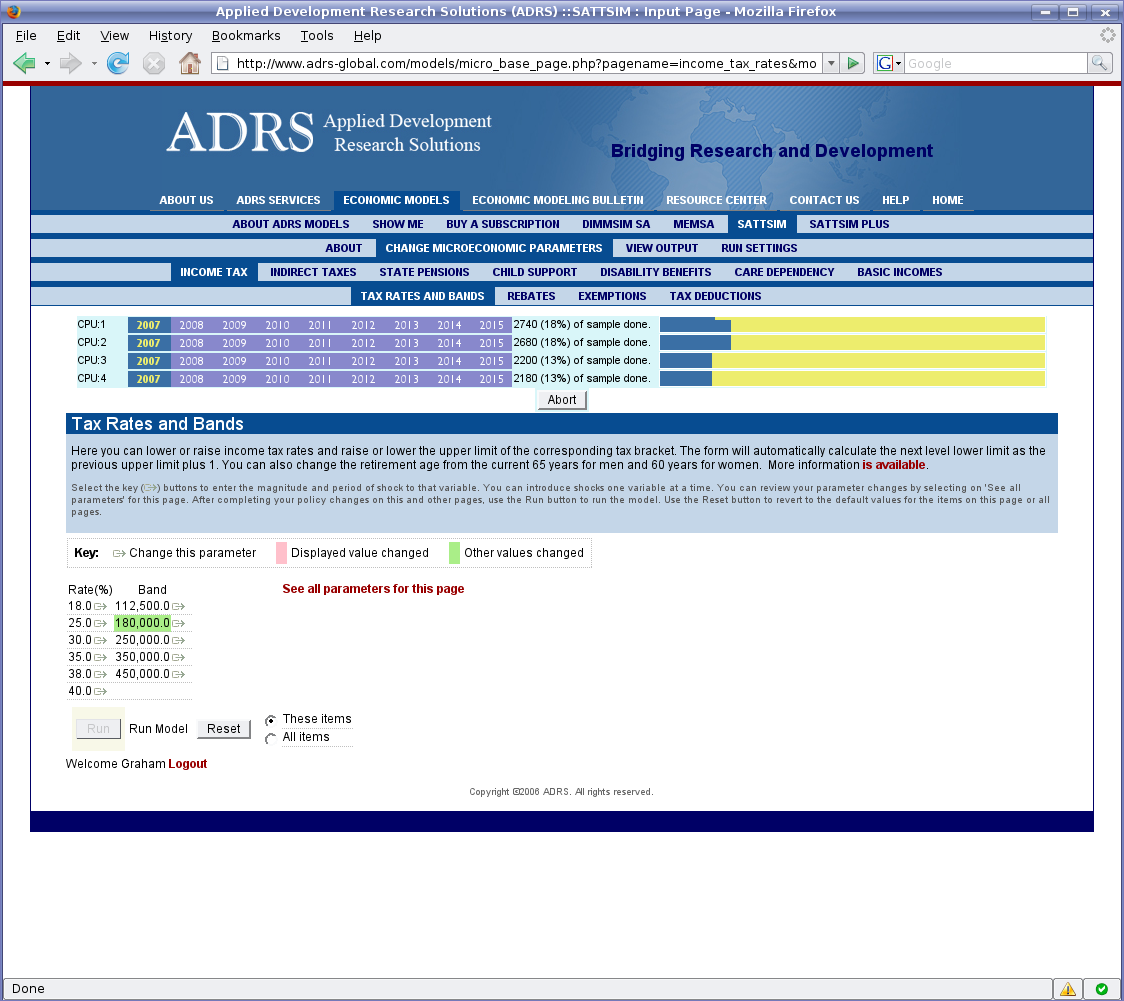
Task: Reload the page with the refresh icon
Action: [118, 63]
